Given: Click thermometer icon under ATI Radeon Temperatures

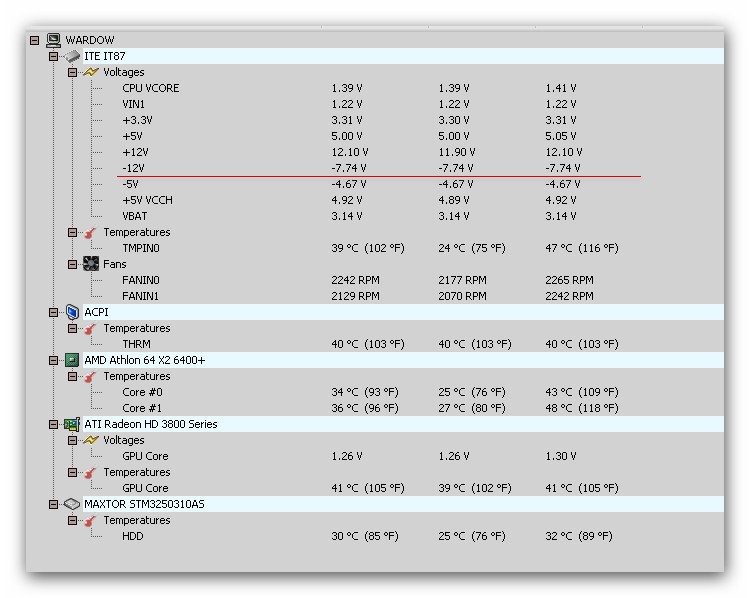Looking at the screenshot, I should [90, 473].
